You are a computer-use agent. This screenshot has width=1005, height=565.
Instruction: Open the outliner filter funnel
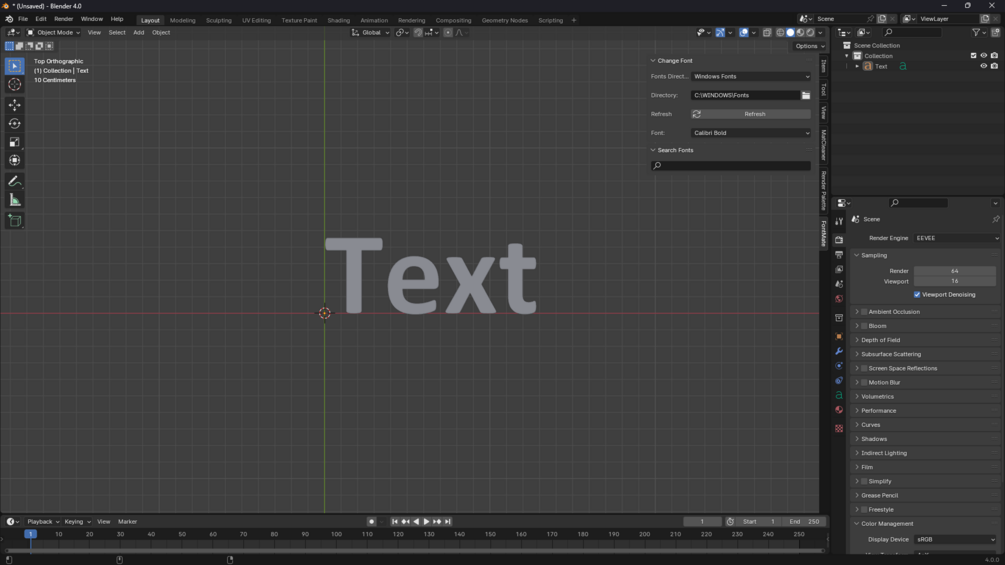click(976, 33)
